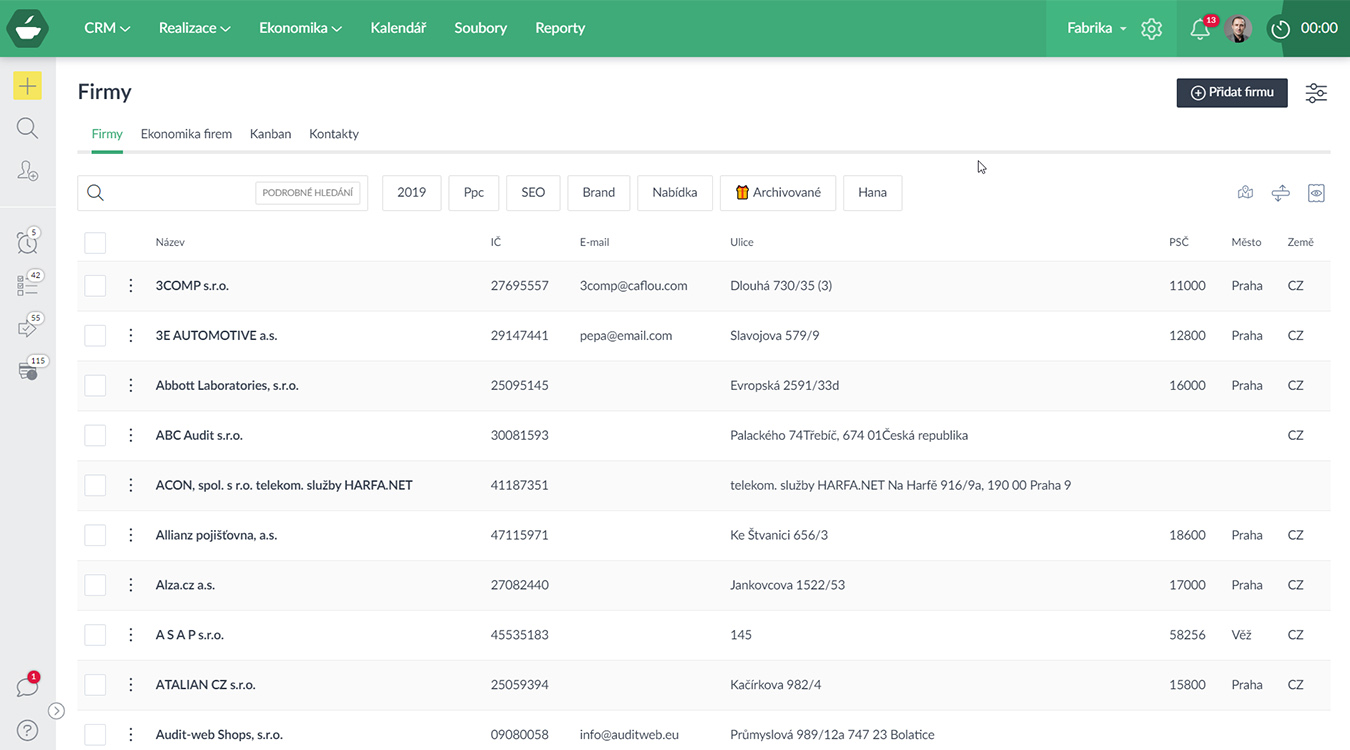Apply the Nabídka saved filter
The width and height of the screenshot is (1350, 750).
(675, 193)
